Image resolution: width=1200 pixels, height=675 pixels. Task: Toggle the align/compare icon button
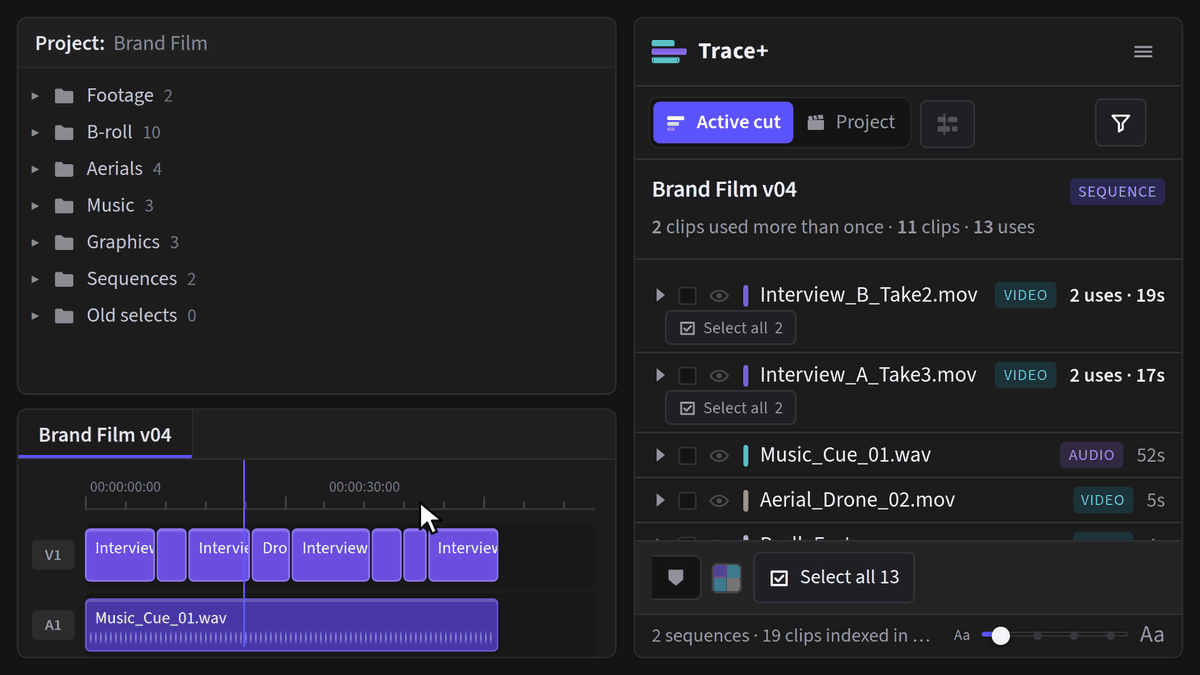point(947,124)
